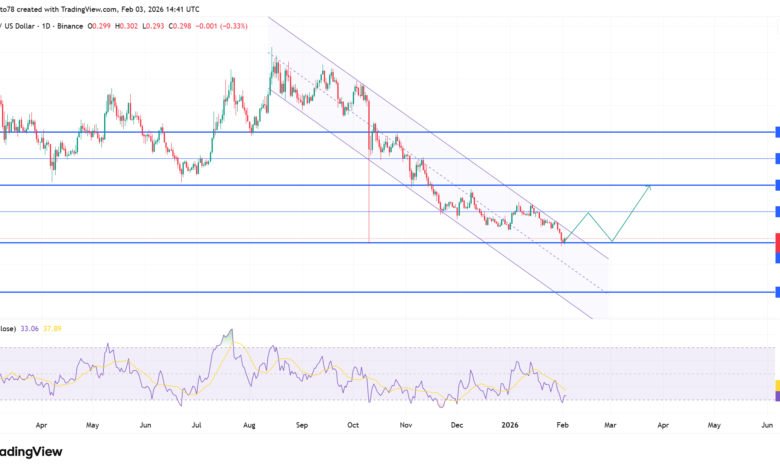The width and height of the screenshot is (780, 470).
Task: Click the Aug label on the time axis
Action: click(249, 425)
